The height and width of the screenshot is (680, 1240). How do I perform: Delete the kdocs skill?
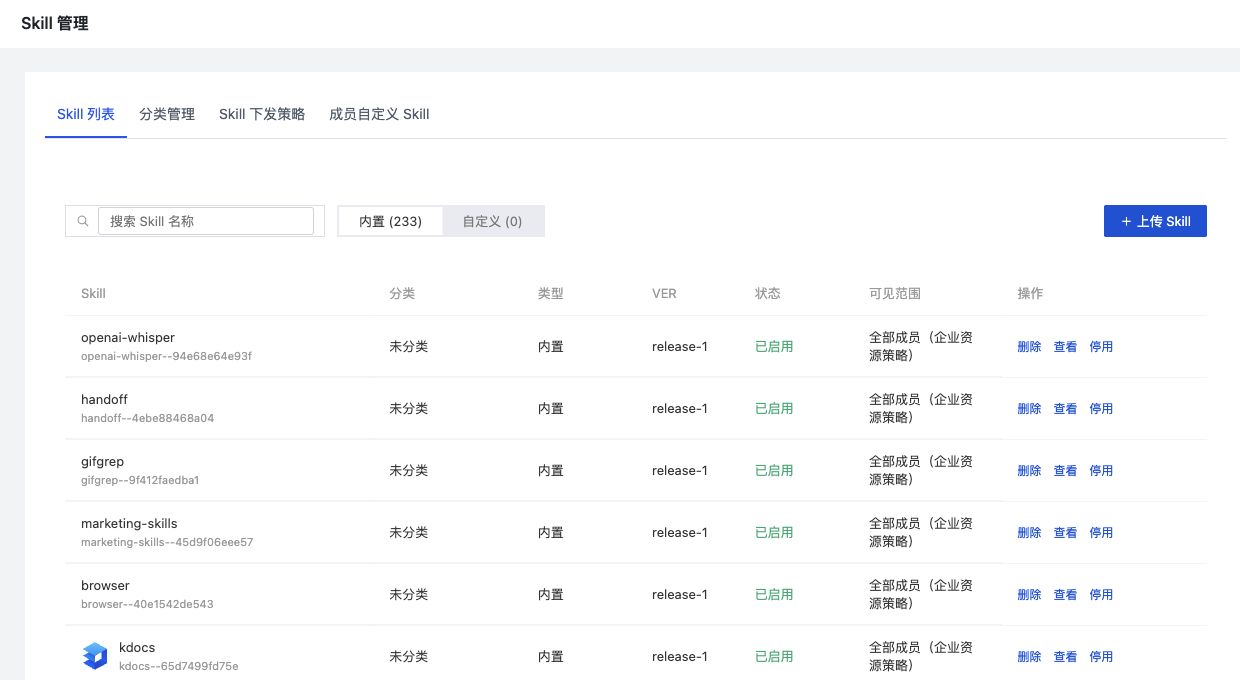point(1029,657)
